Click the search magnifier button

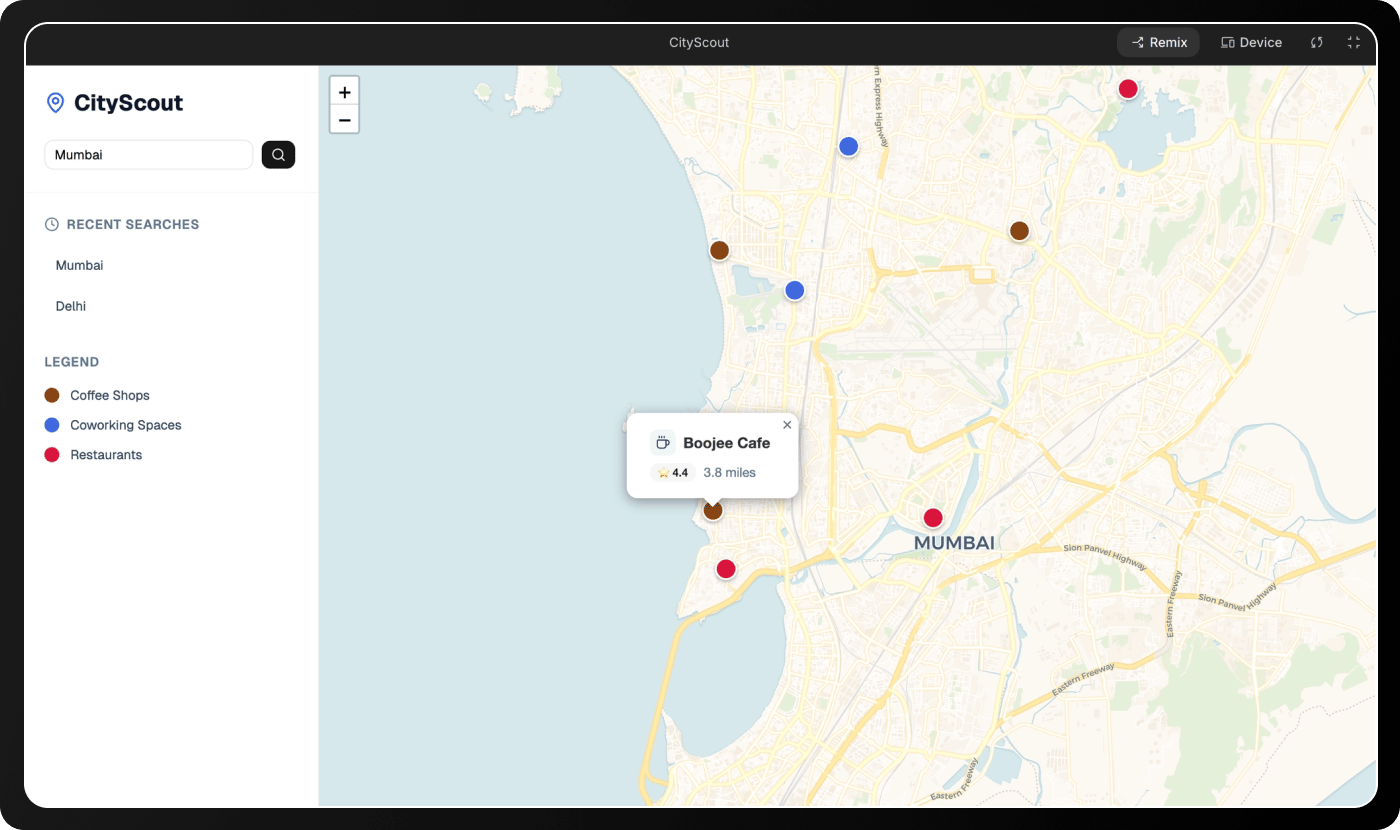click(x=278, y=155)
